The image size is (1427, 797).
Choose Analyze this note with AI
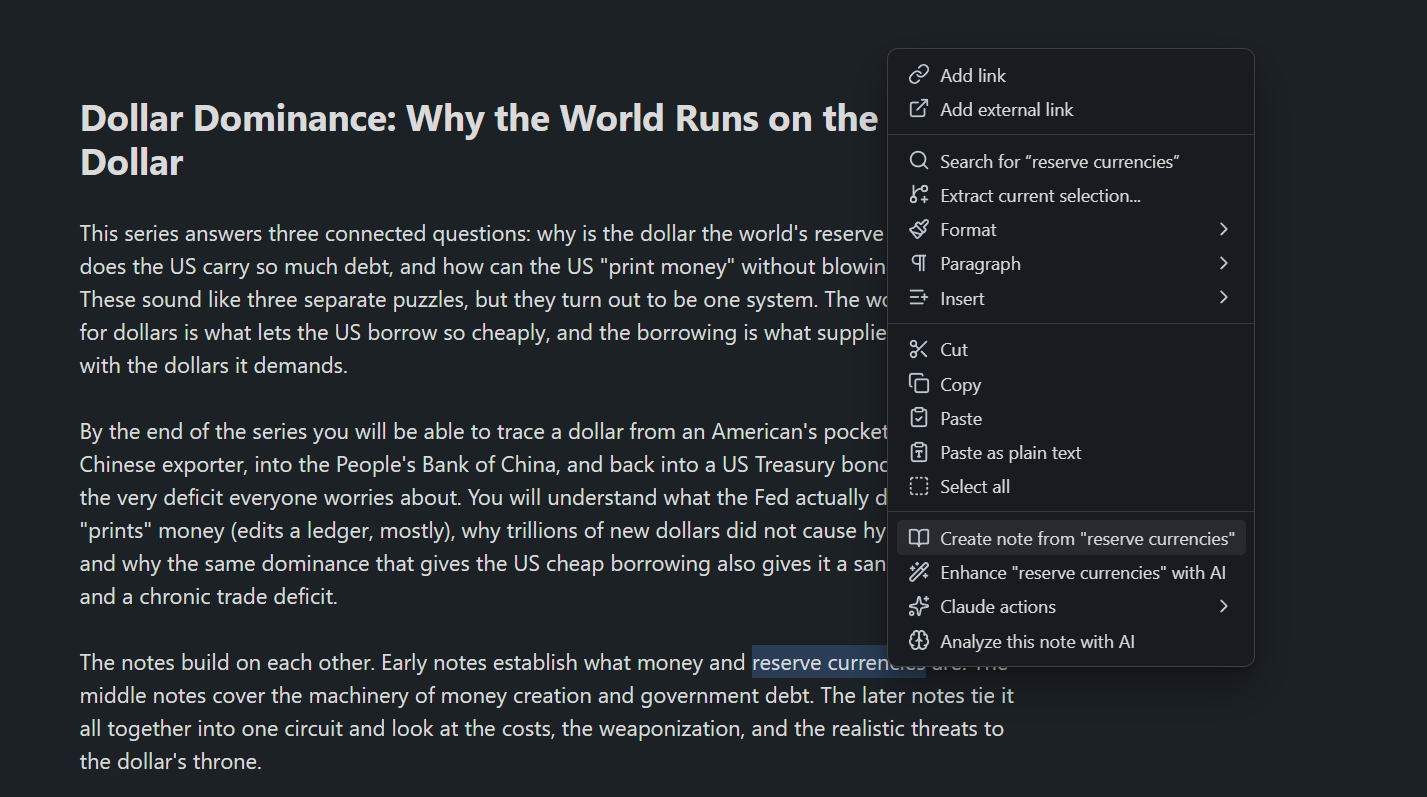[x=1071, y=641]
